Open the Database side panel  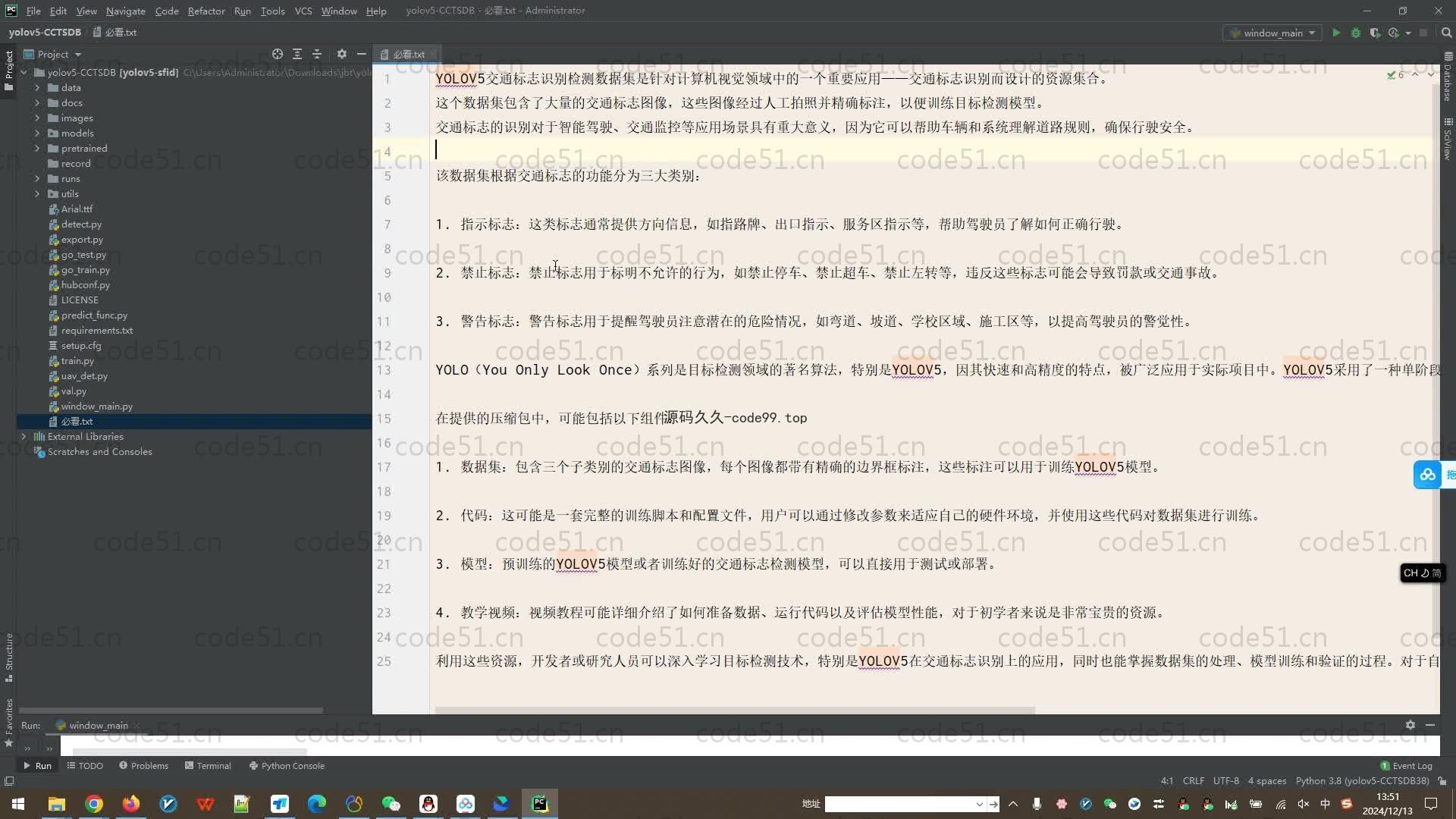(x=1448, y=77)
